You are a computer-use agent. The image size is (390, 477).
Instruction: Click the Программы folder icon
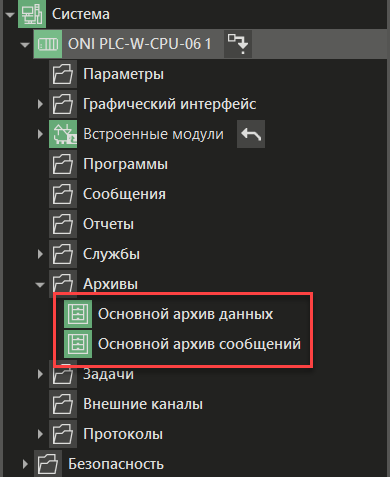(x=63, y=164)
